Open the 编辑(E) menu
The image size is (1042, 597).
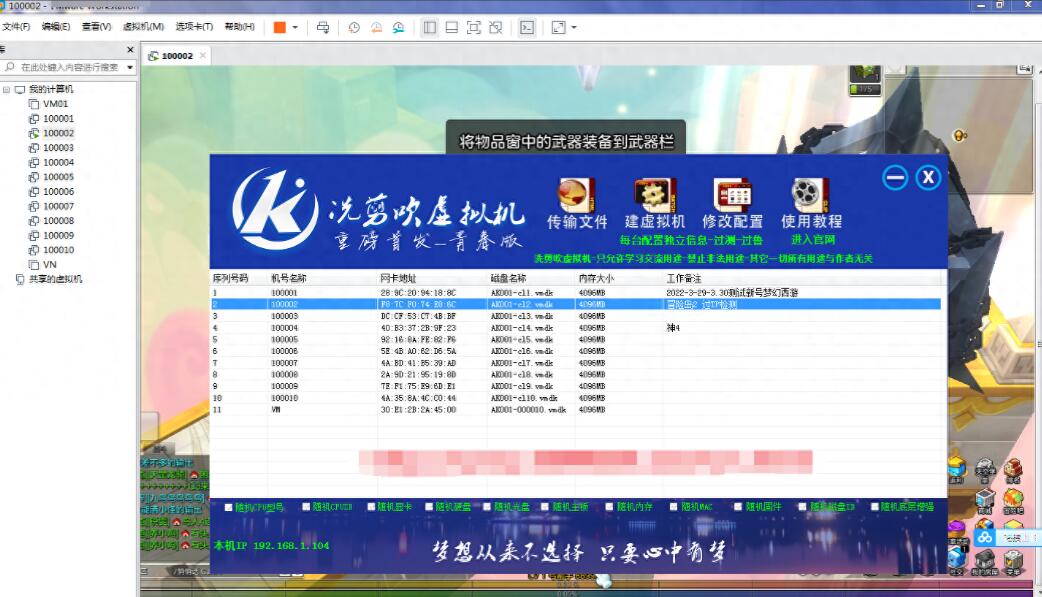point(56,27)
